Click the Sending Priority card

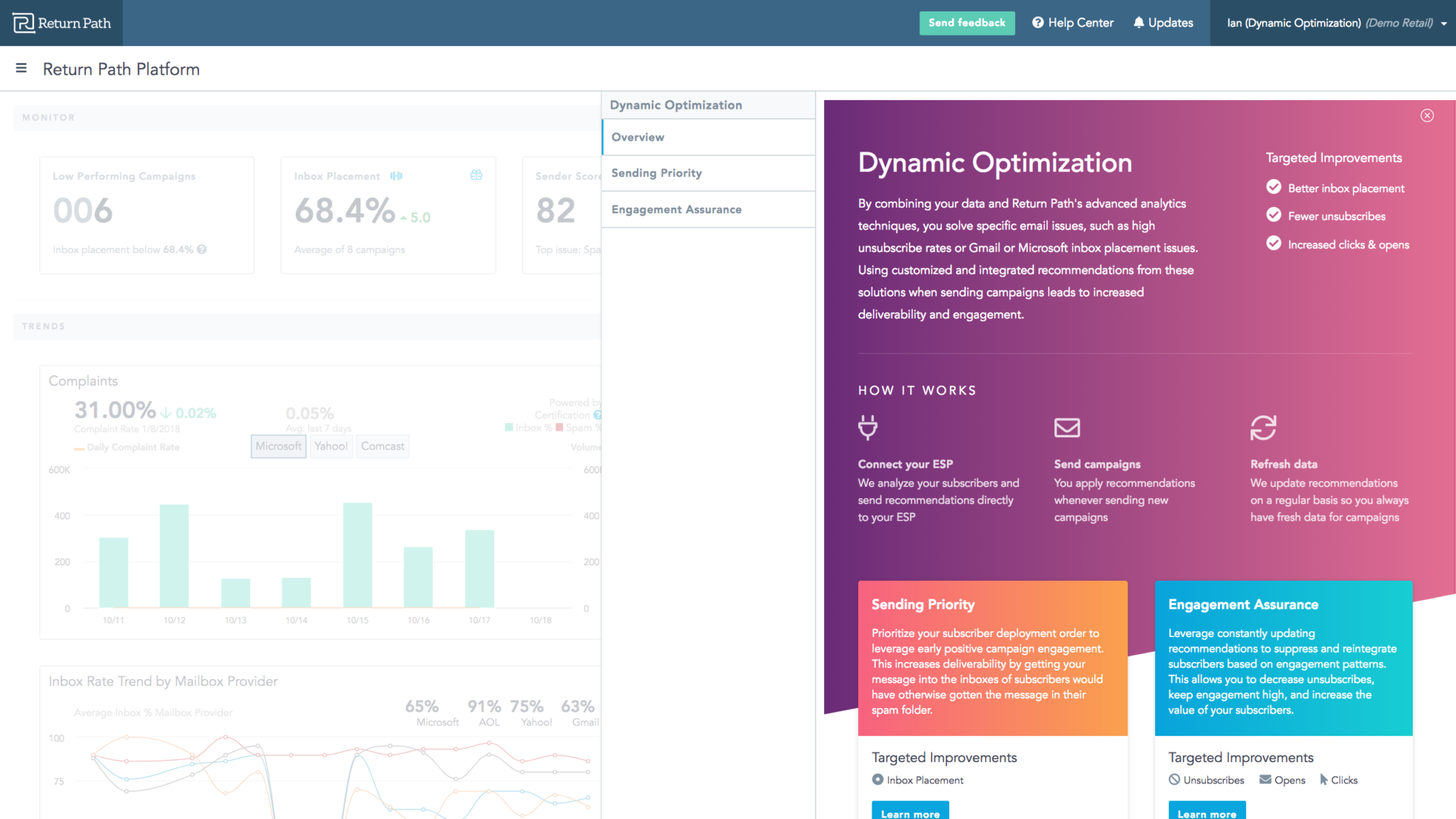pos(992,658)
